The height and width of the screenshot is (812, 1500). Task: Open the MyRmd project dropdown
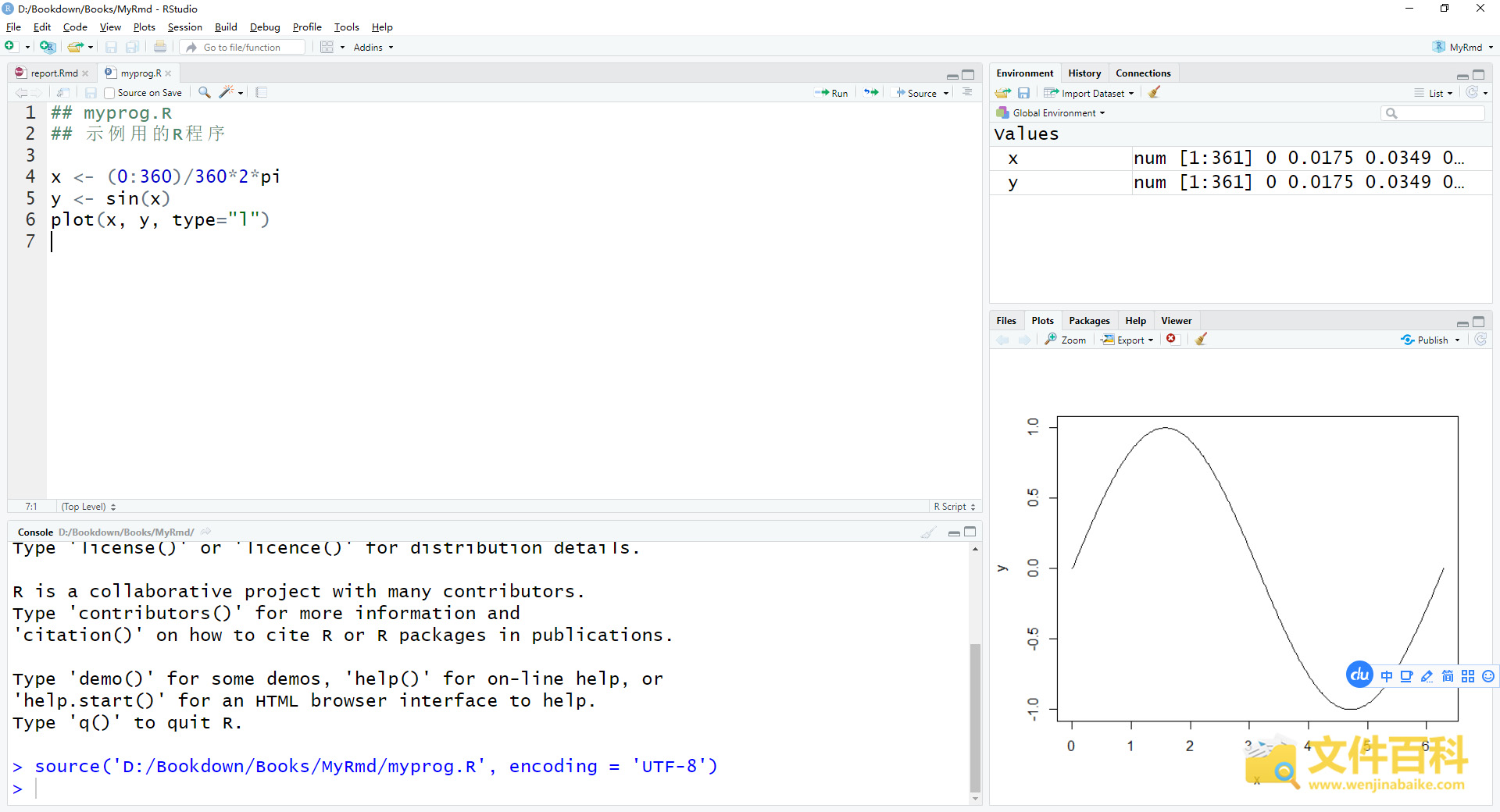[1462, 47]
